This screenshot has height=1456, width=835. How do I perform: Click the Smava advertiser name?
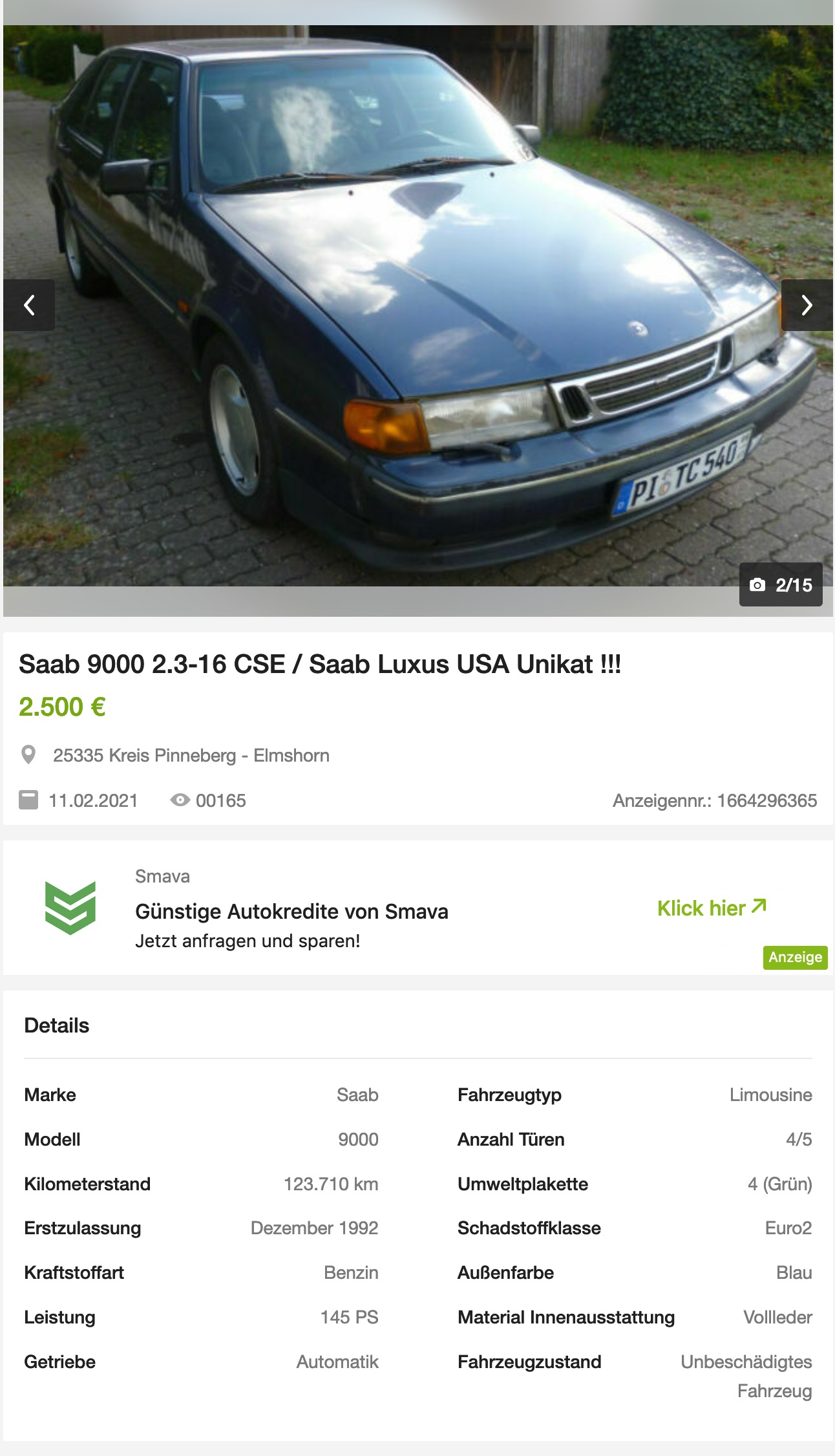[x=162, y=876]
